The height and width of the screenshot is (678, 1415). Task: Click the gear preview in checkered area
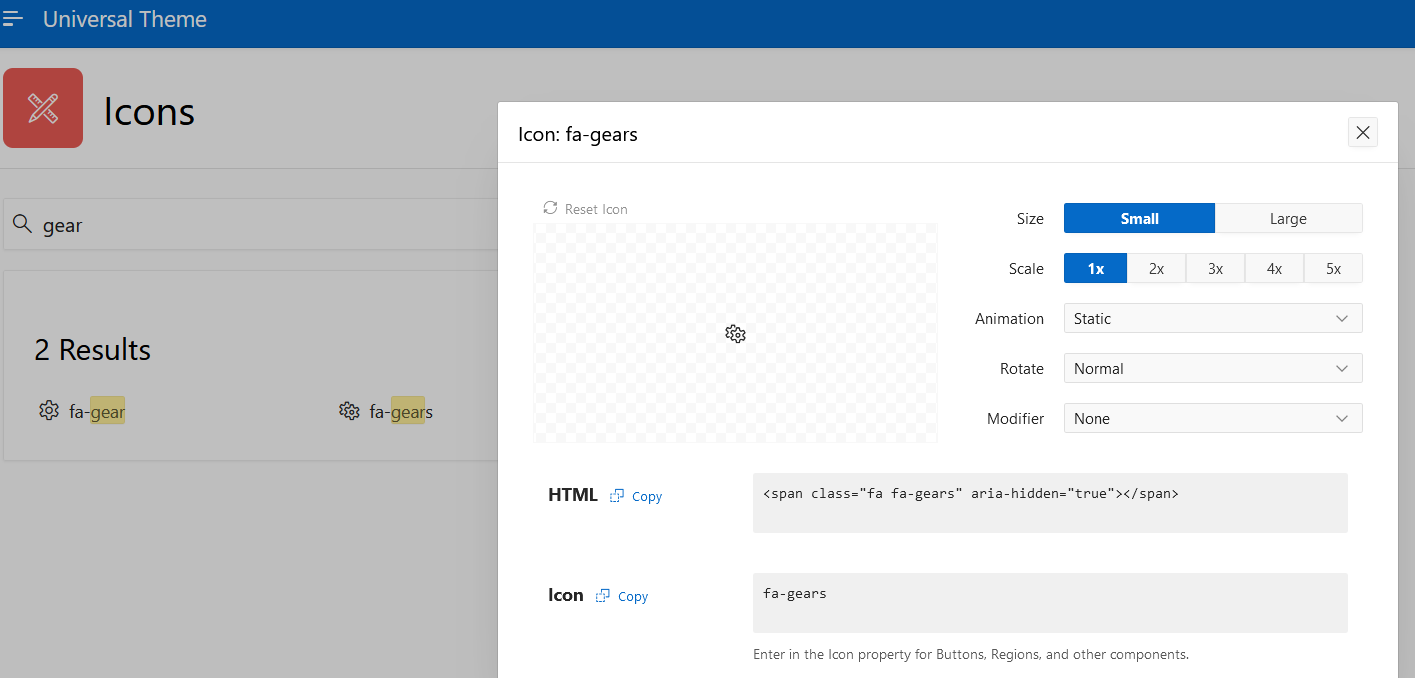736,334
